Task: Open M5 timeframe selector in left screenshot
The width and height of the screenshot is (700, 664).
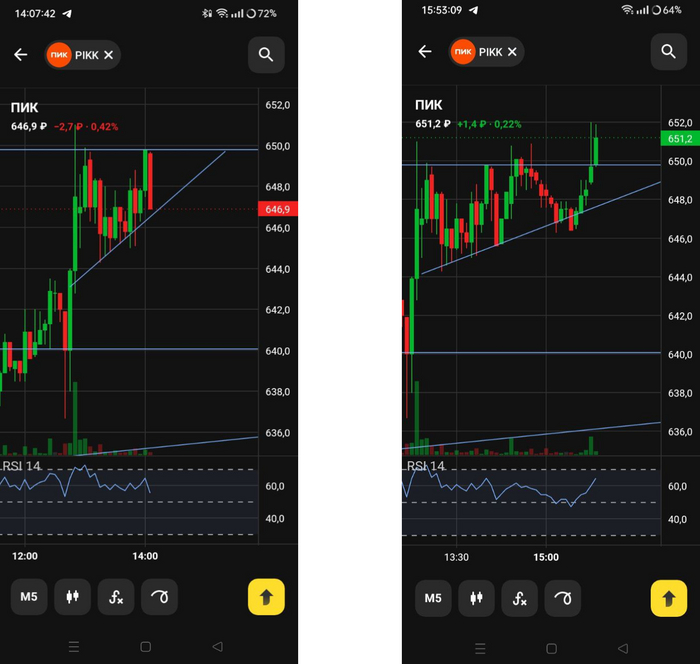Action: point(29,597)
